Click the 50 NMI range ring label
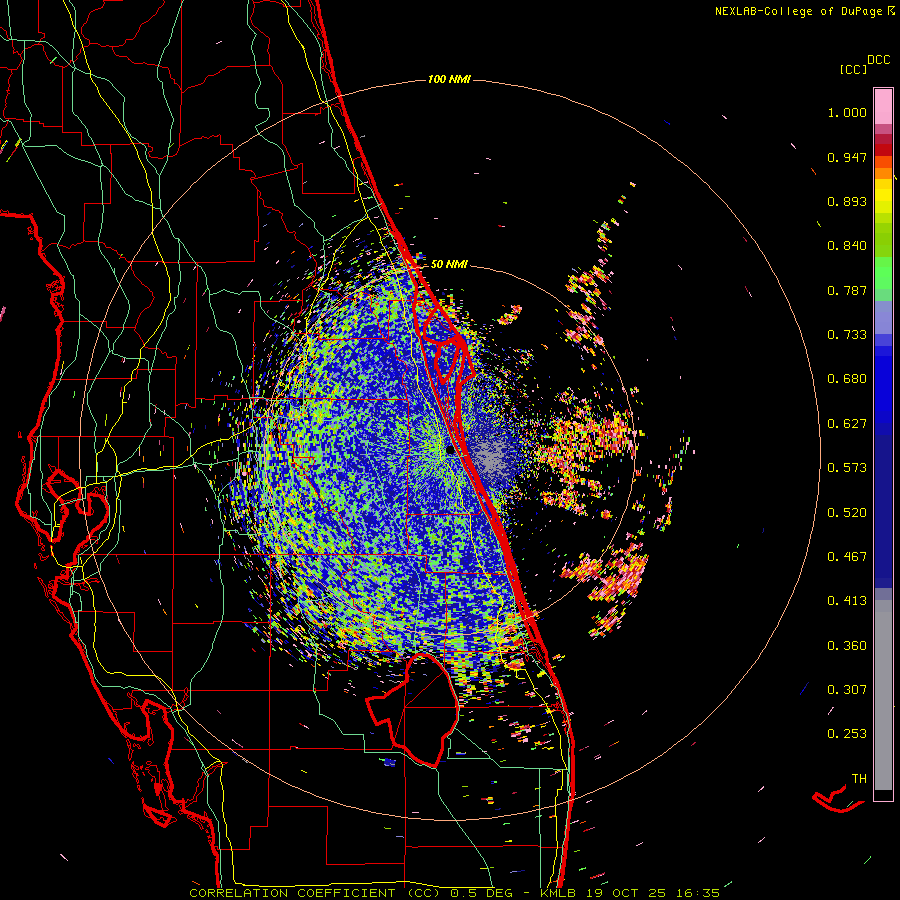 click(x=449, y=264)
